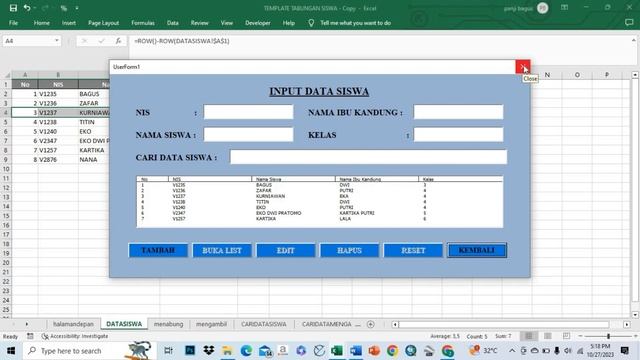Select cell V2876 in the worksheet
The image size is (640, 360).
coord(58,160)
